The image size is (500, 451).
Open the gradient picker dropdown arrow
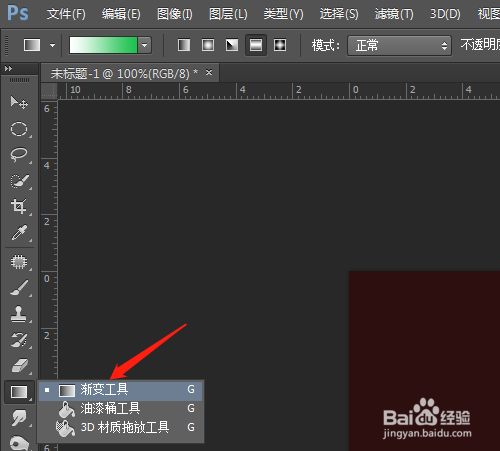coord(145,45)
